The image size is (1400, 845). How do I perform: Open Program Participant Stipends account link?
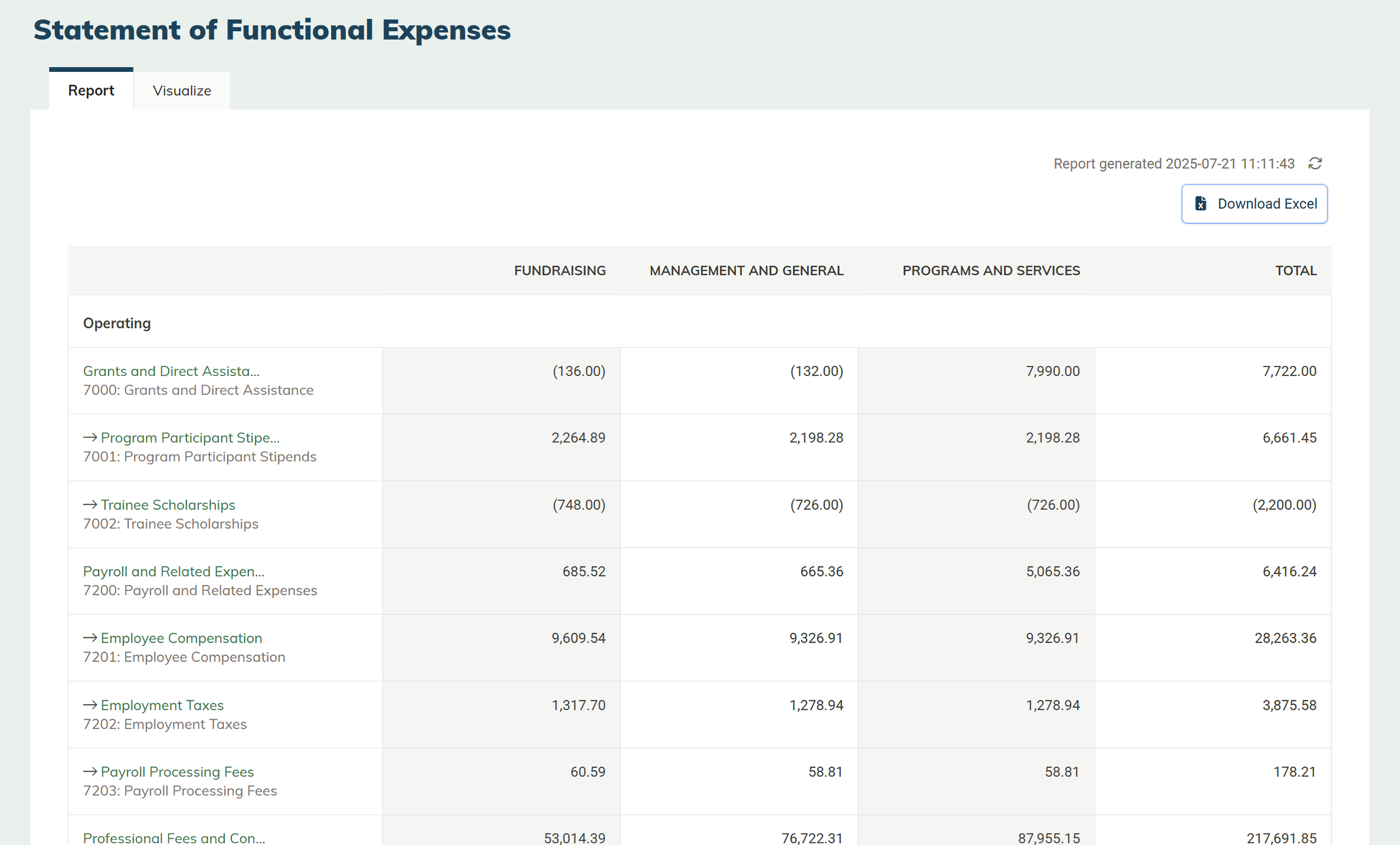pos(189,438)
